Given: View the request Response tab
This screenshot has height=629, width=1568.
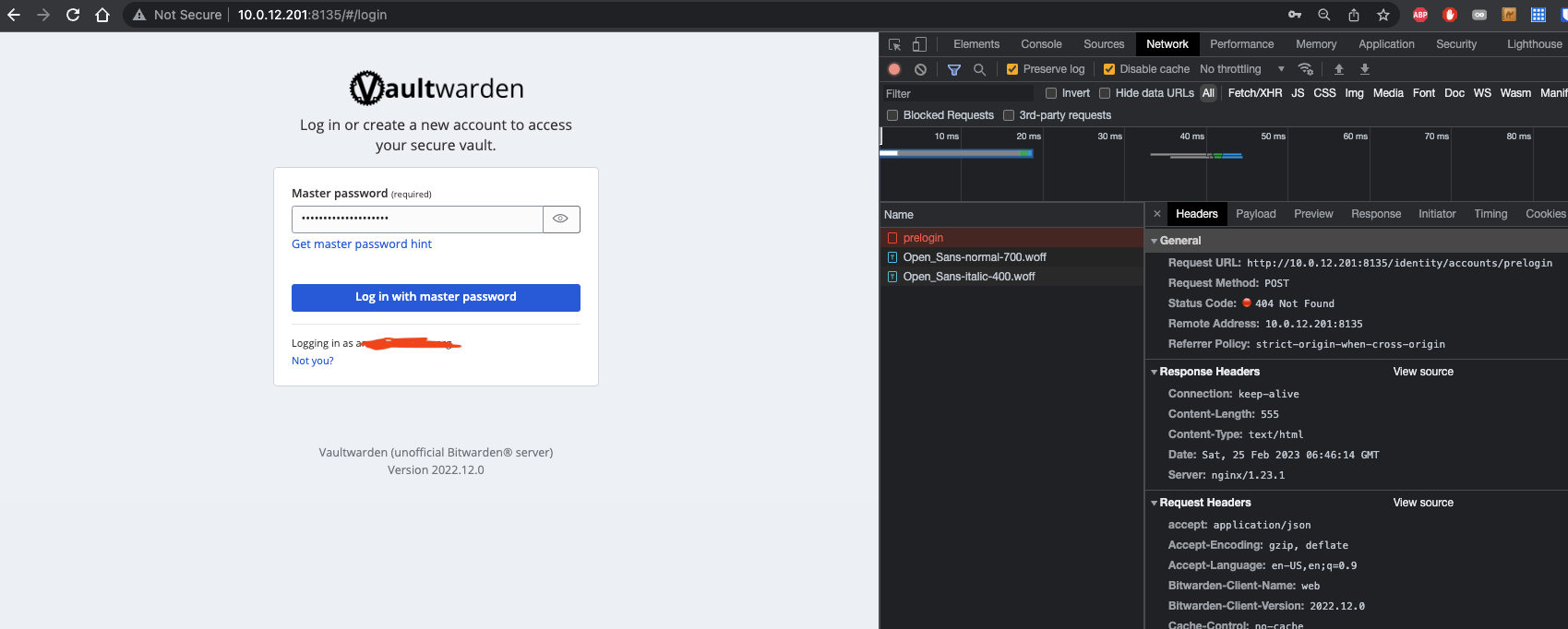Looking at the screenshot, I should pyautogui.click(x=1376, y=214).
